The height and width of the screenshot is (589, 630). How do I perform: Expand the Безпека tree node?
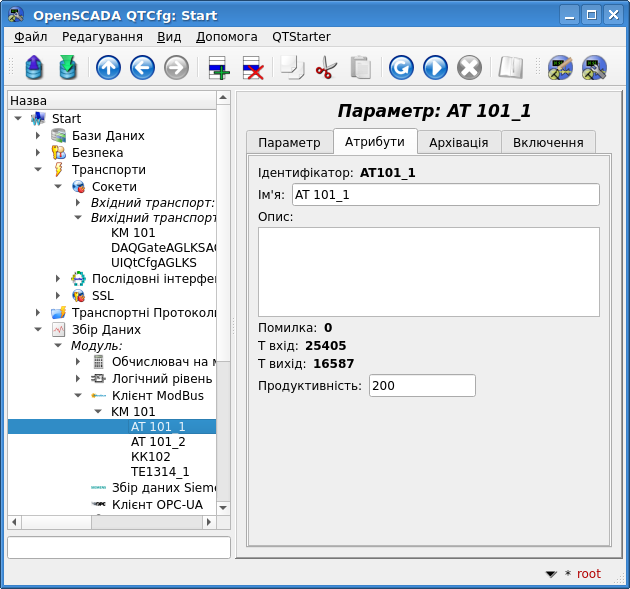tap(38, 153)
